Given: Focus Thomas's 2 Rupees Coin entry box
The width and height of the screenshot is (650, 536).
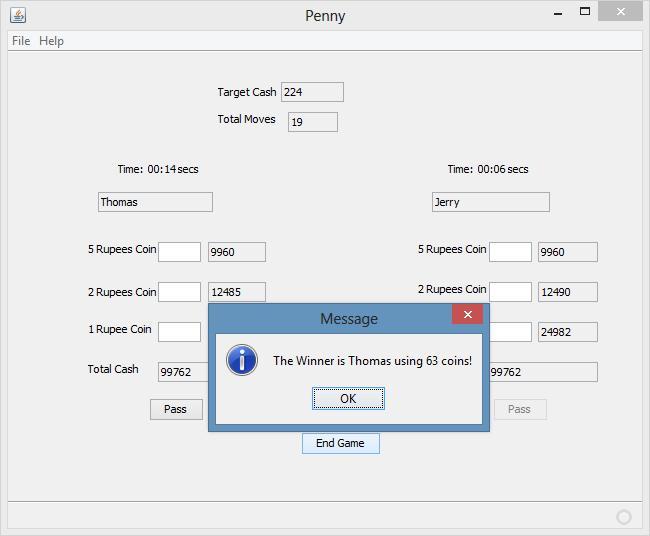Looking at the screenshot, I should coord(179,292).
